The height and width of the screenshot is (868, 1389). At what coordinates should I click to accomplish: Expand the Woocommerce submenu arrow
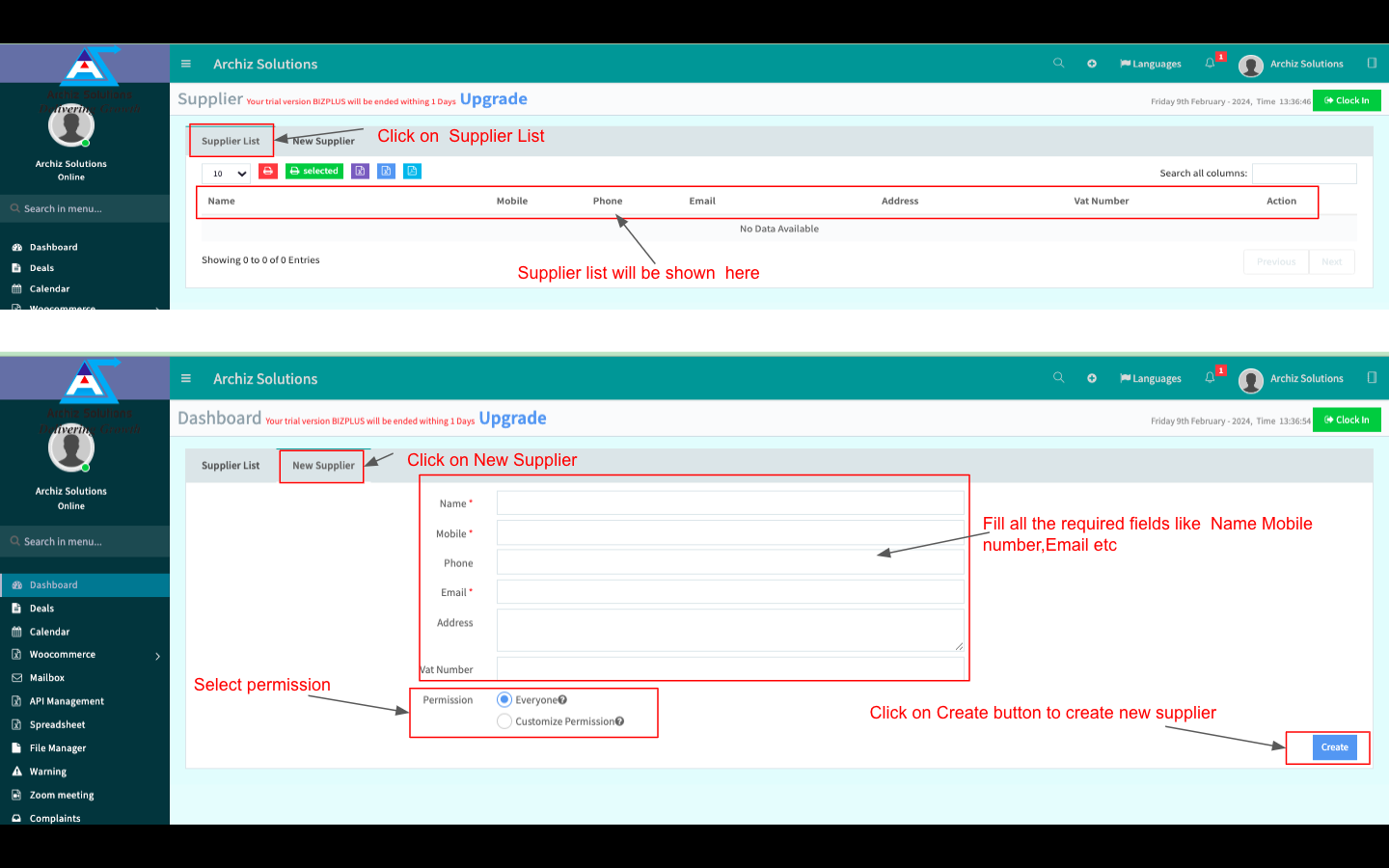157,656
